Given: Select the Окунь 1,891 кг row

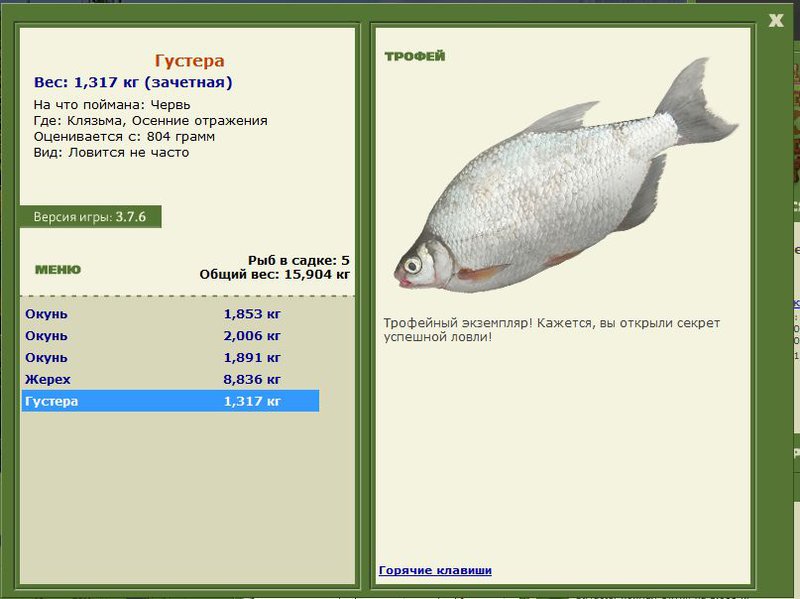Looking at the screenshot, I should coord(170,358).
